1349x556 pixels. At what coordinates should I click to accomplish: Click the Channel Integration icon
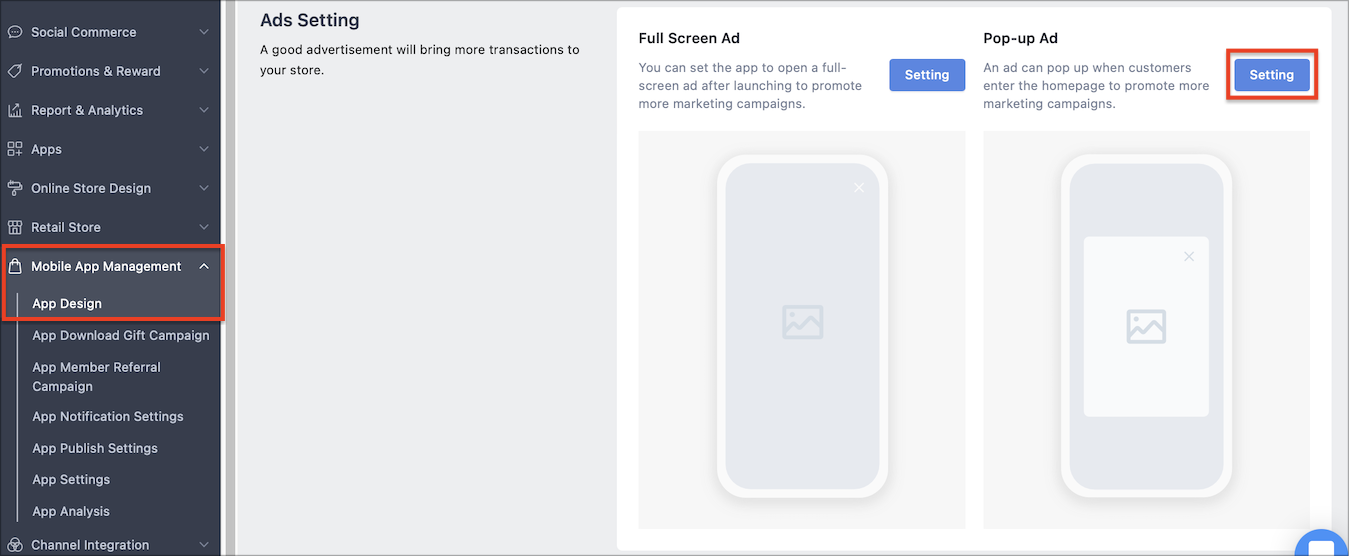point(15,545)
